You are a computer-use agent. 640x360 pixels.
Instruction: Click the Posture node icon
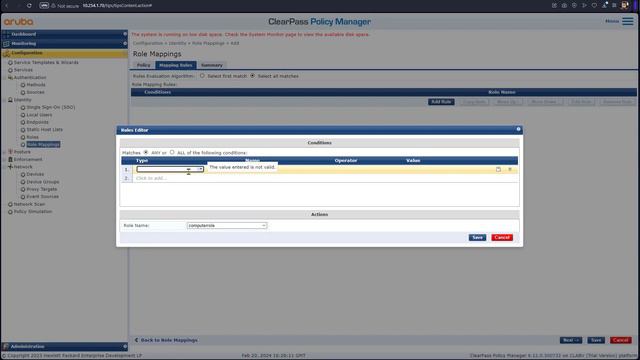tap(10, 152)
